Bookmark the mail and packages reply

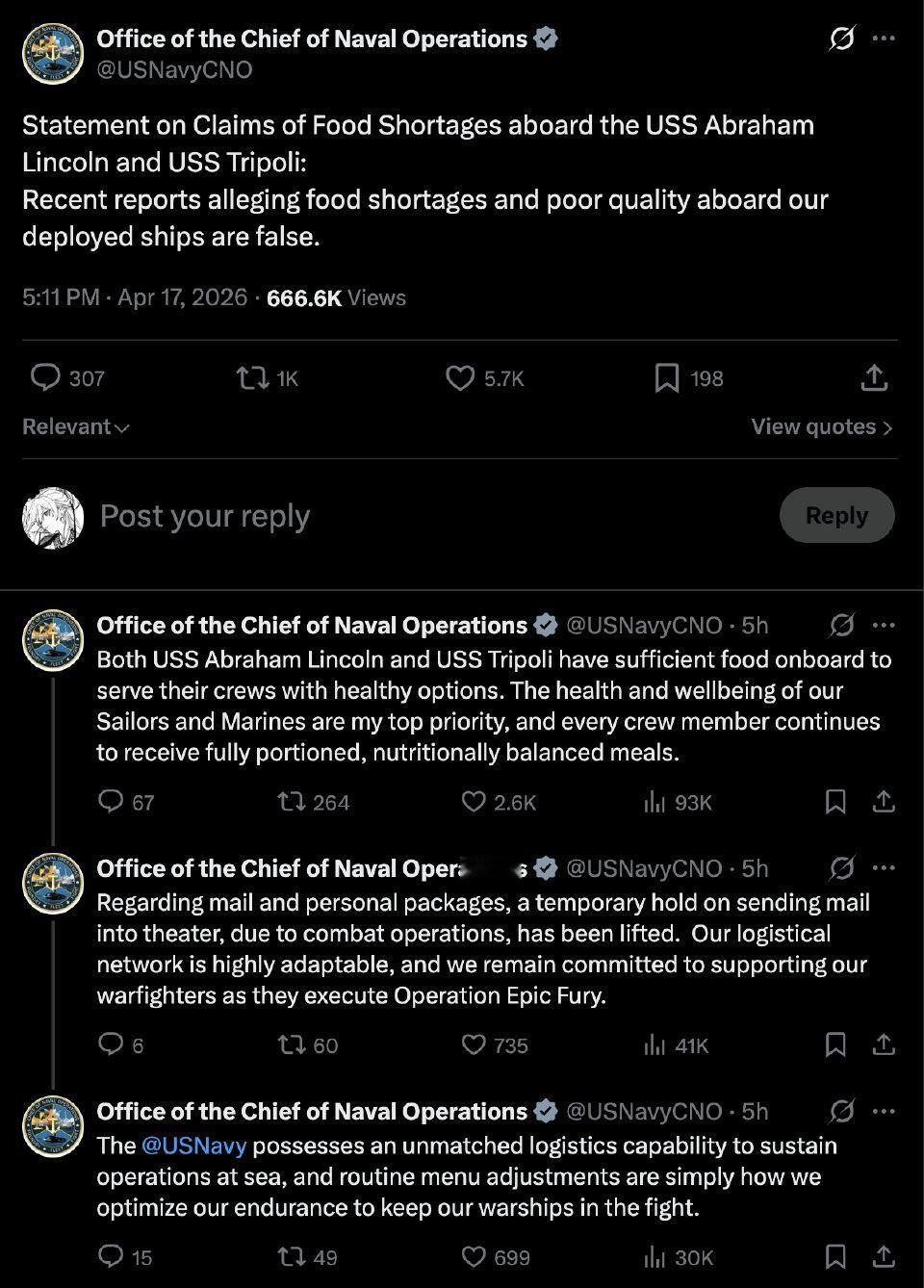tap(835, 1044)
